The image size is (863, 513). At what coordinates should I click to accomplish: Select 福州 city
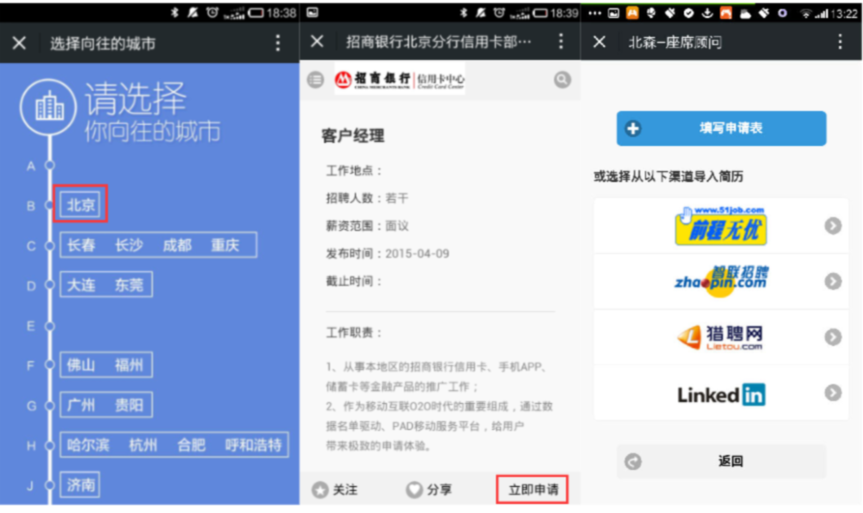coord(129,365)
